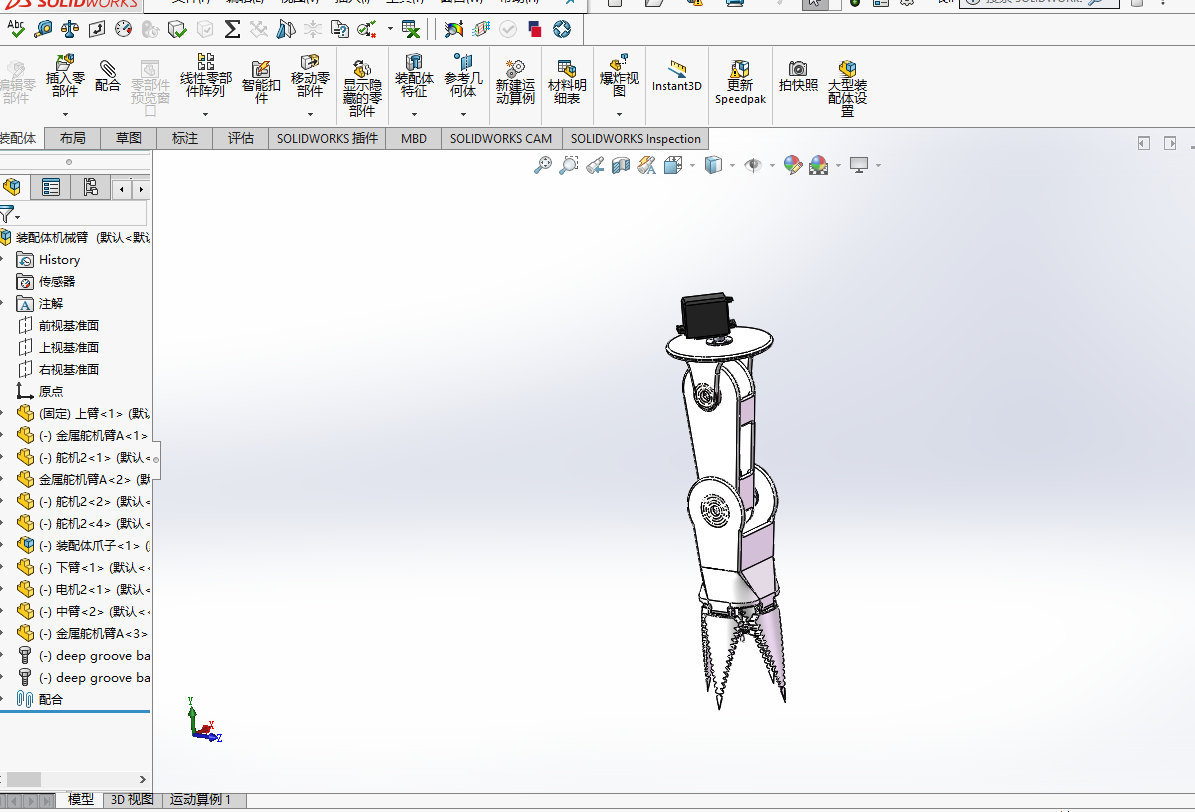Viewport: 1195px width, 812px height.
Task: Click the Sensor gauge icon in toolbar
Action: coord(123,29)
